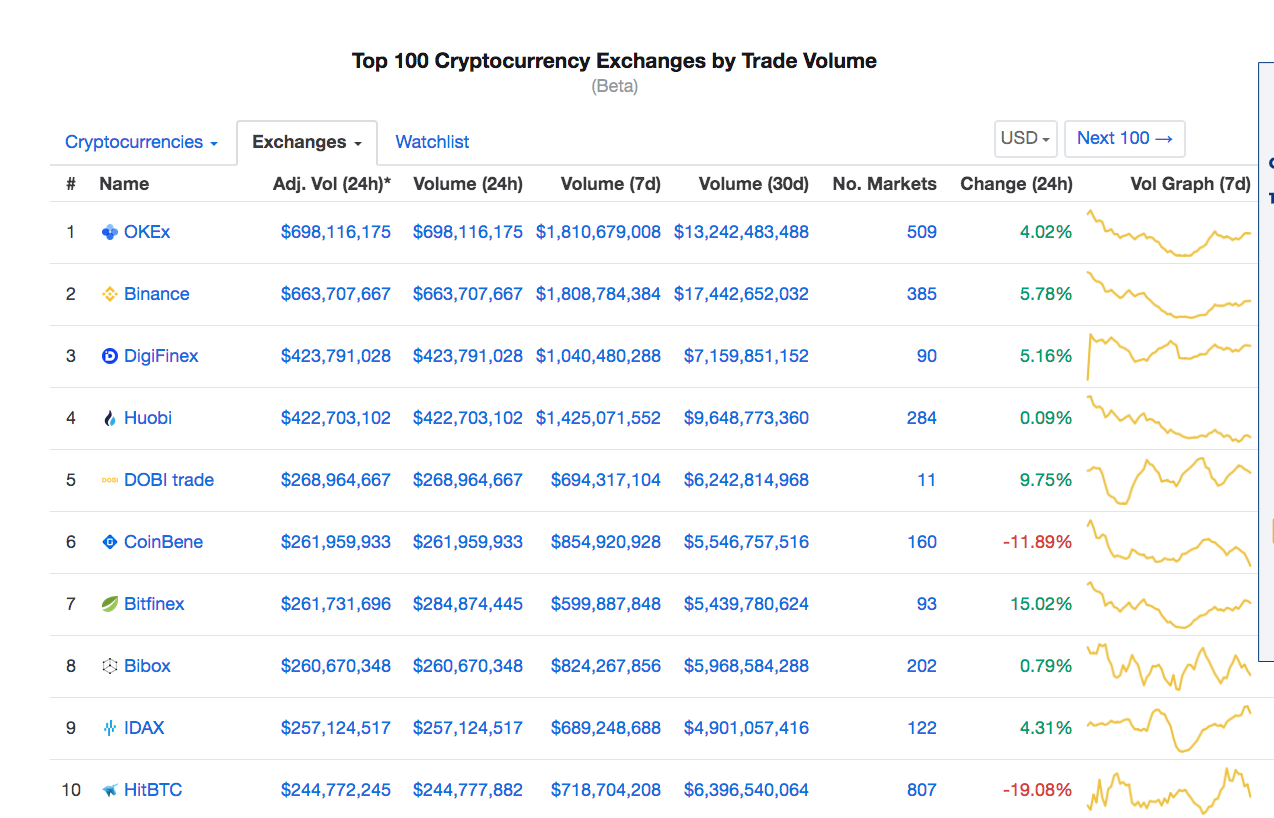This screenshot has width=1274, height=818.
Task: Sort by Volume (30d) column header
Action: tap(754, 184)
